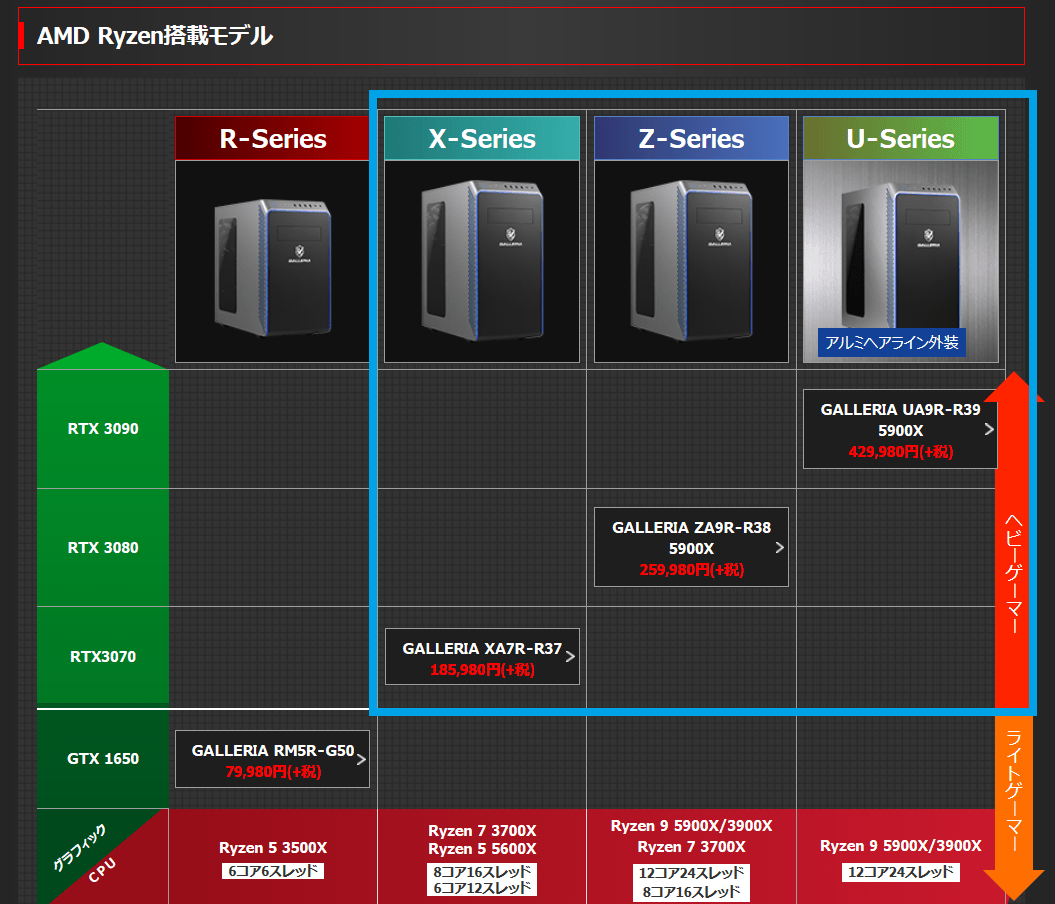
Task: Click Ryzen 9 5900X/3900X in U-Series column
Action: pyautogui.click(x=900, y=846)
